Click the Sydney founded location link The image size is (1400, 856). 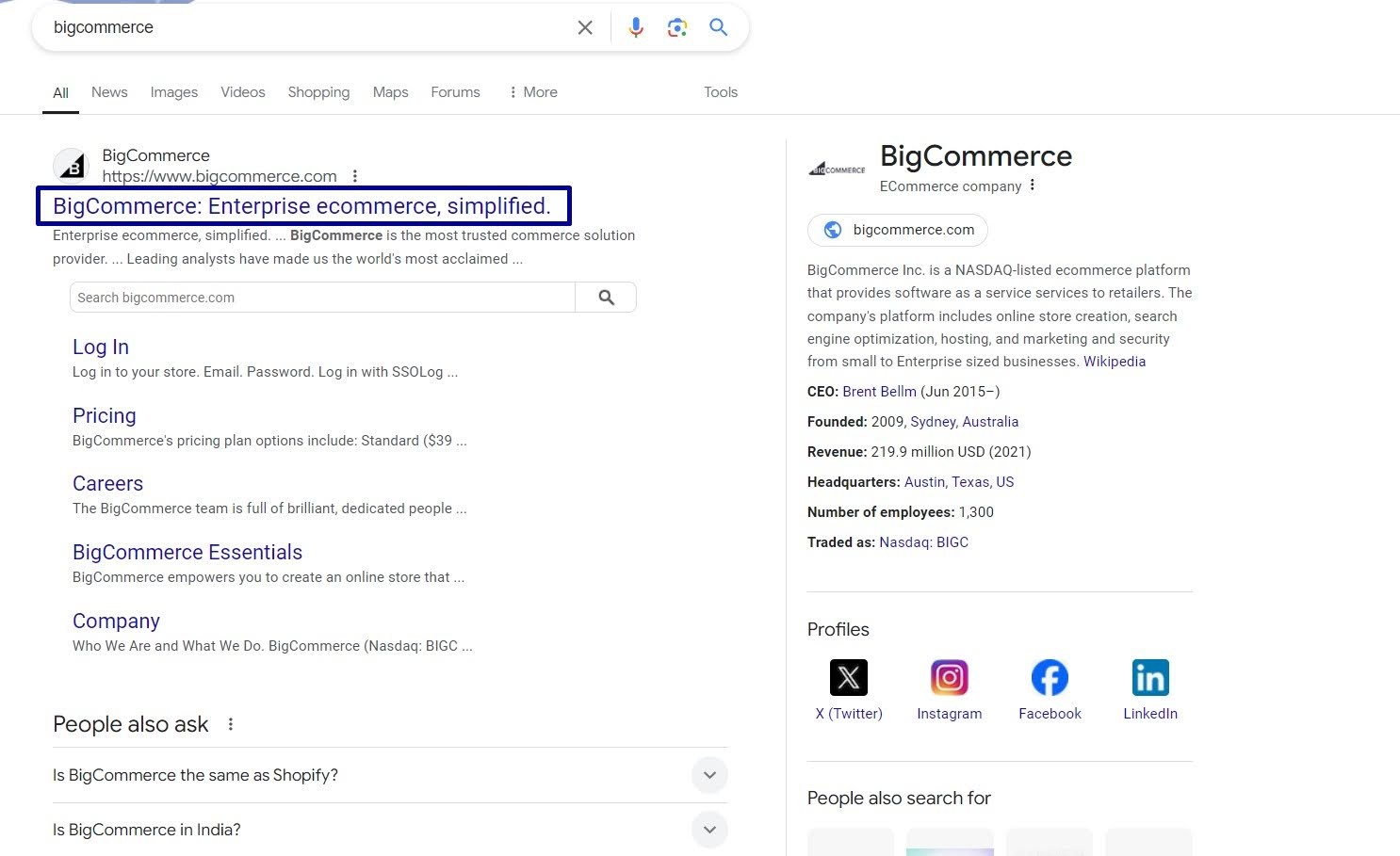point(965,422)
